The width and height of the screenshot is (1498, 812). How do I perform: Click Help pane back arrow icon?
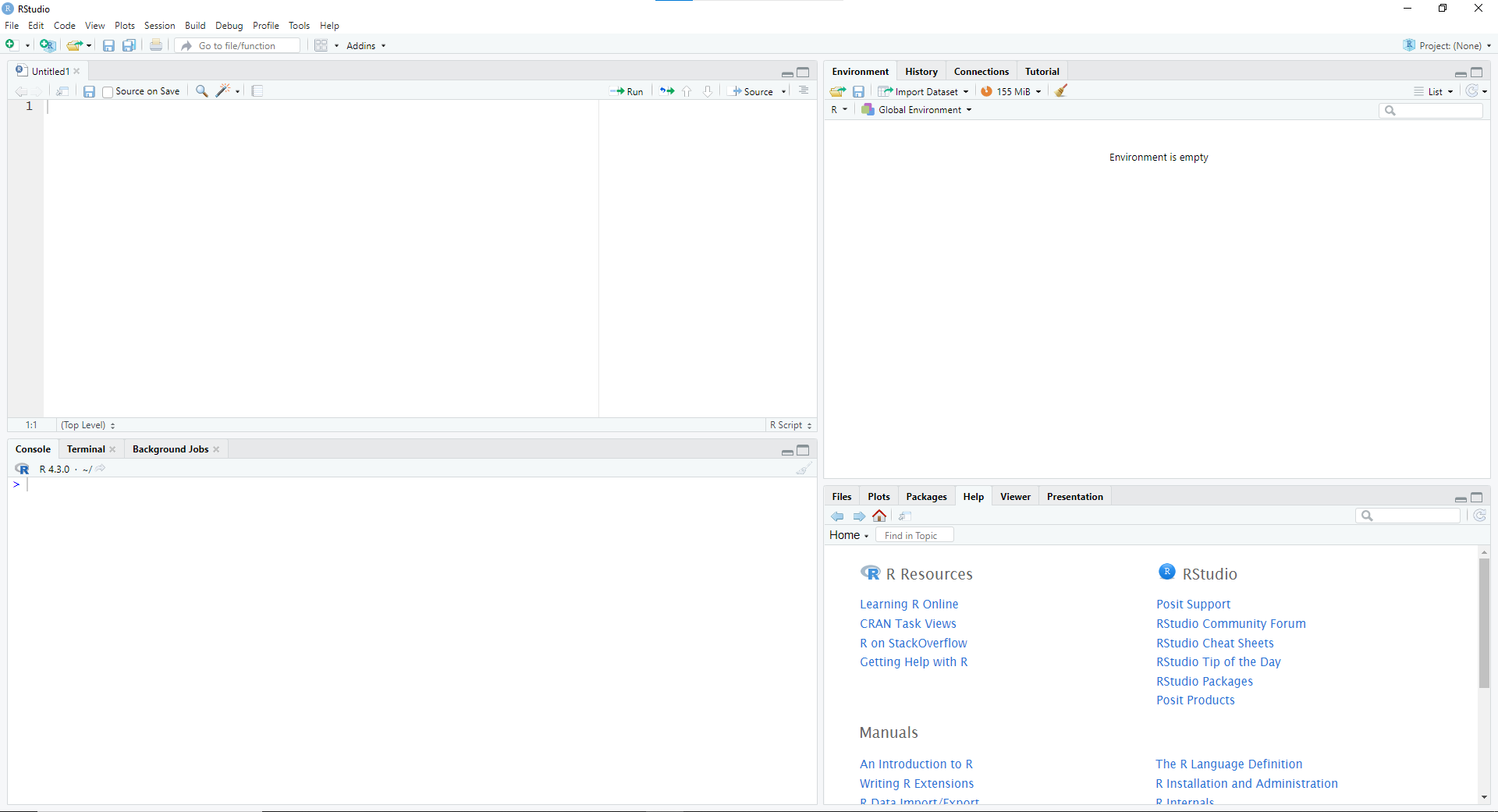coord(838,516)
